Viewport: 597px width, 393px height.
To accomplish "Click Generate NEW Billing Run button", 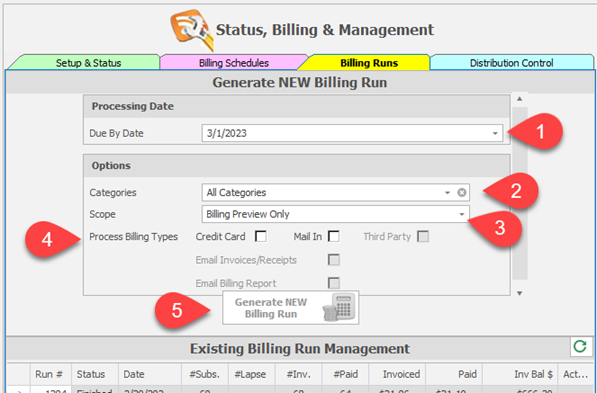I will (291, 308).
